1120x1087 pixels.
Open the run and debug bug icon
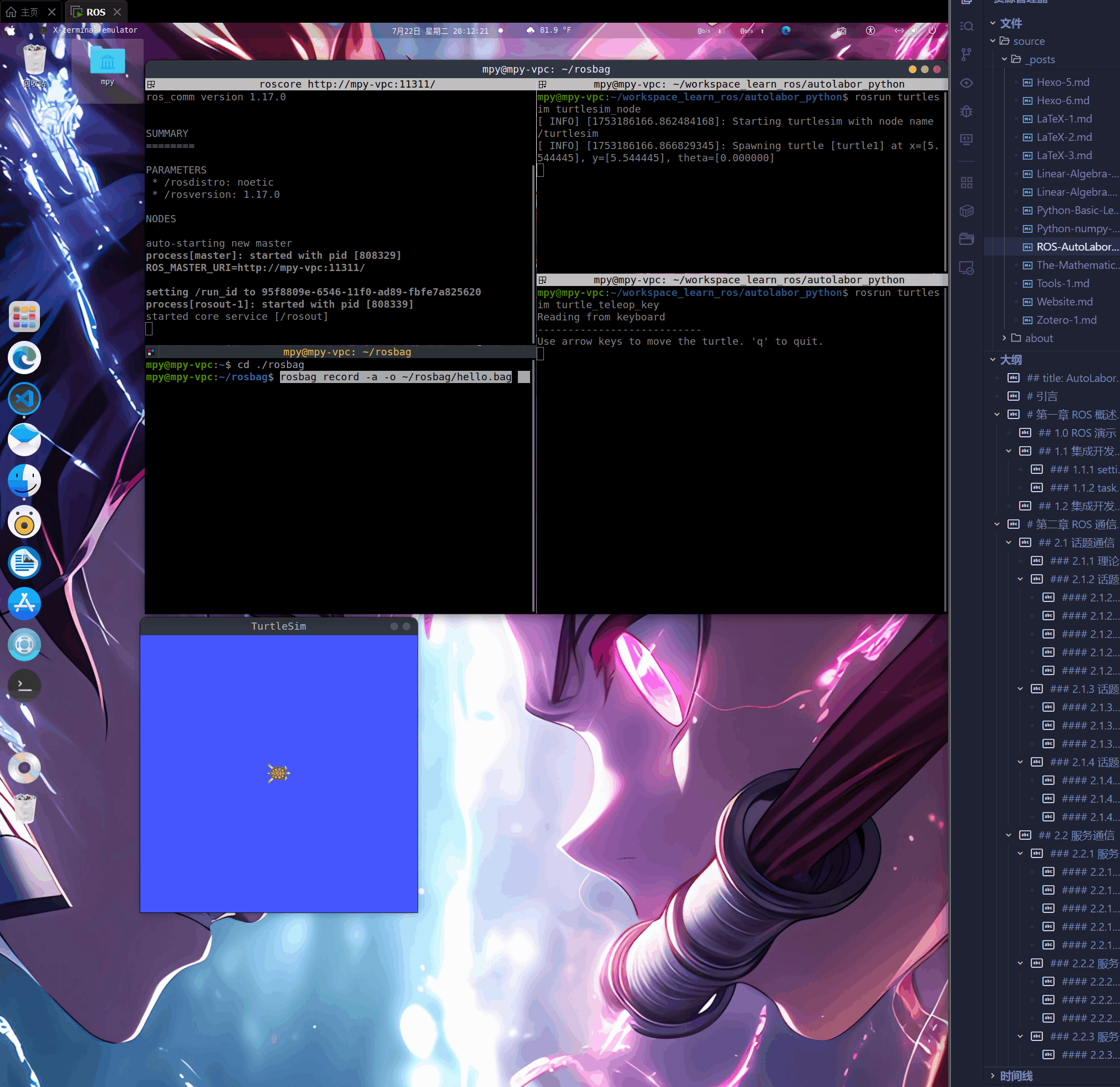pyautogui.click(x=966, y=111)
